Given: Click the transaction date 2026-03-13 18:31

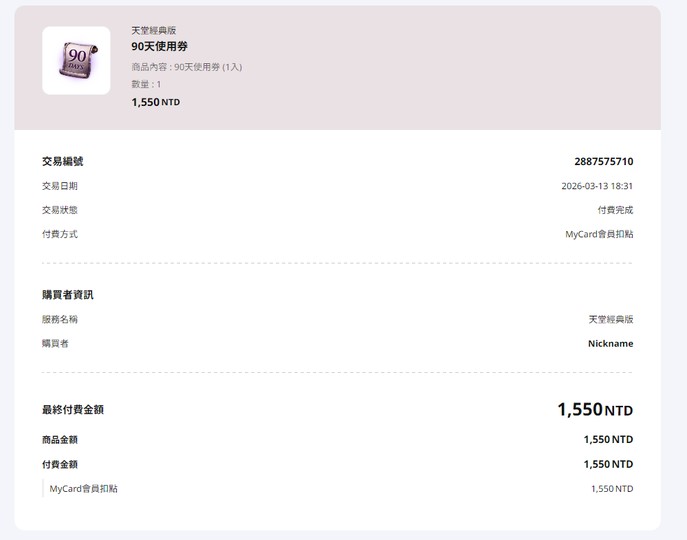Looking at the screenshot, I should pos(597,186).
